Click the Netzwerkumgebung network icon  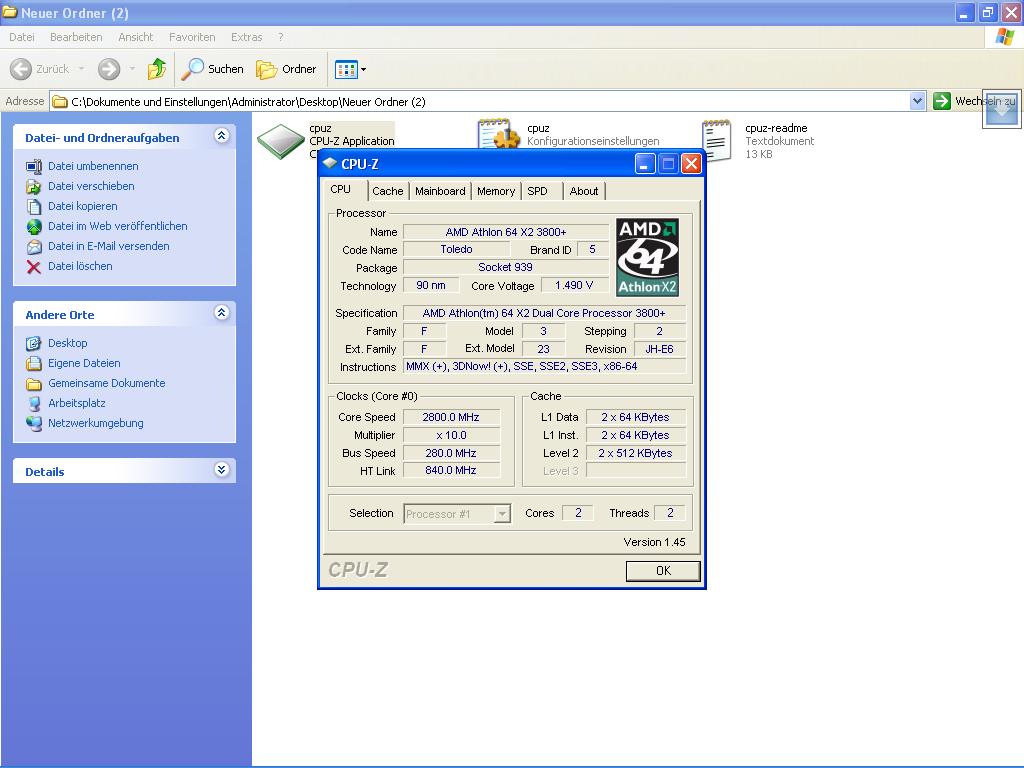coord(34,424)
